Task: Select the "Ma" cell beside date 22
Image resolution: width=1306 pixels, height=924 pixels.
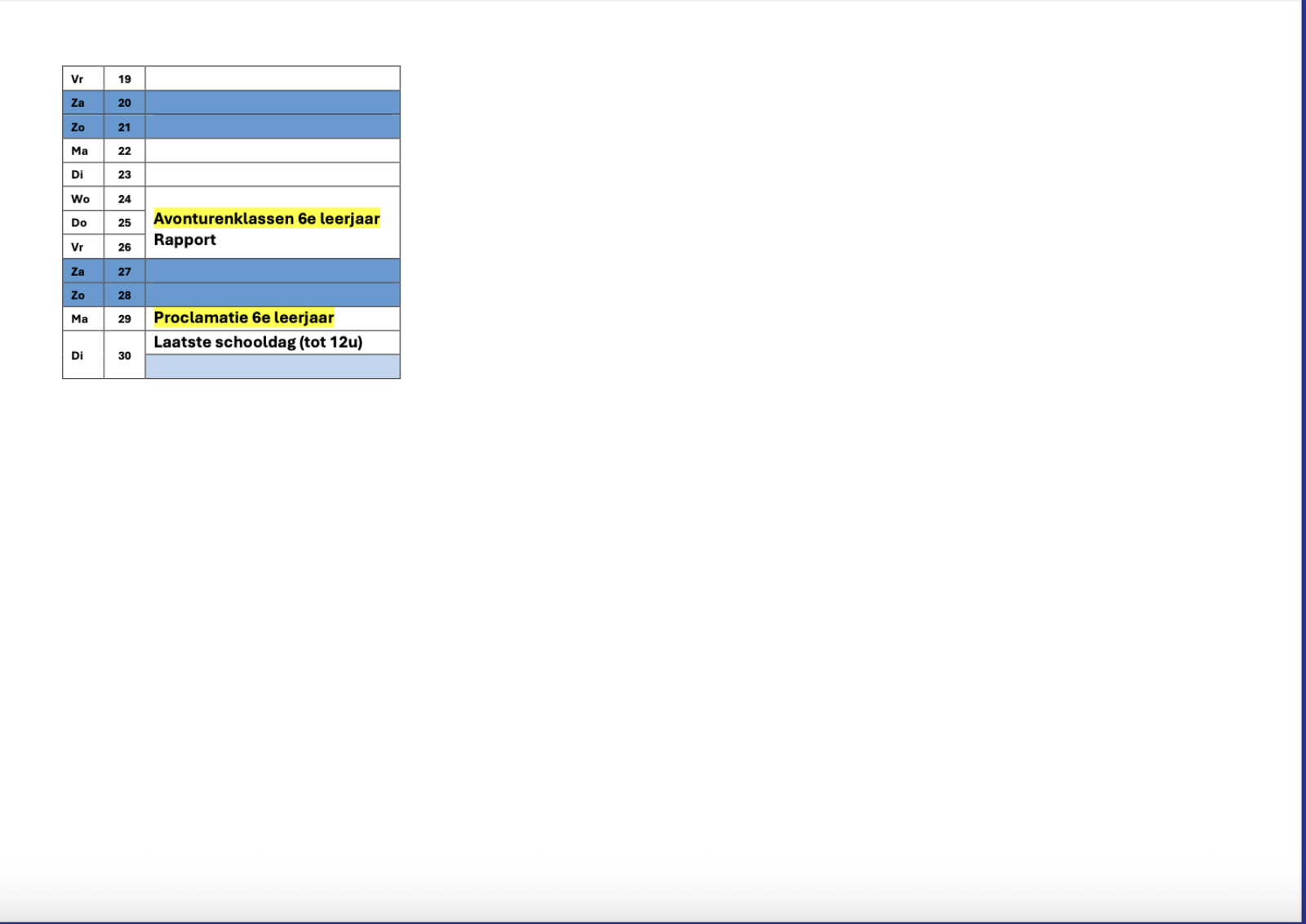Action: point(79,151)
